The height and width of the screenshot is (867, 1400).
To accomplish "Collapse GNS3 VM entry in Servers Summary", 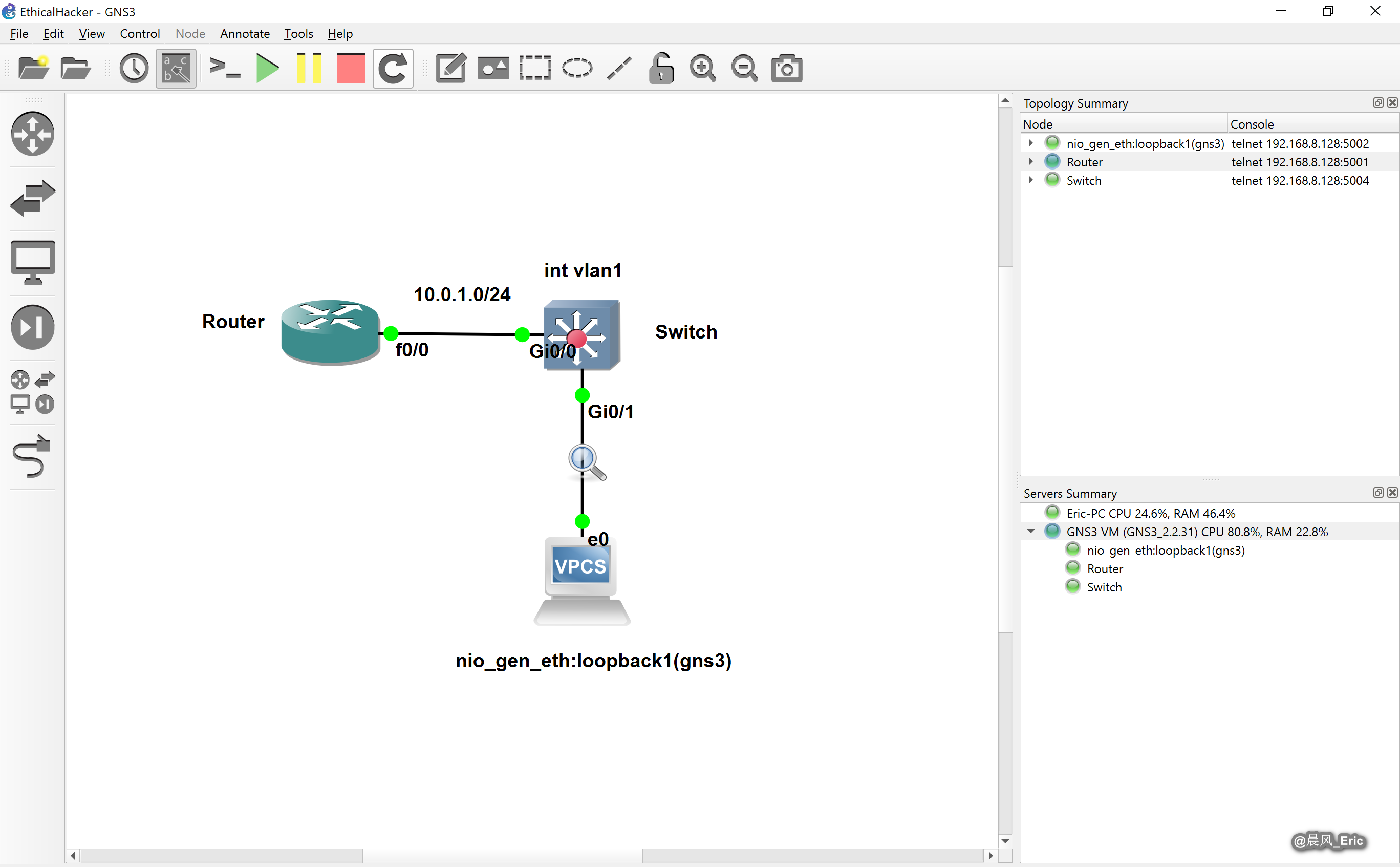I will point(1031,531).
